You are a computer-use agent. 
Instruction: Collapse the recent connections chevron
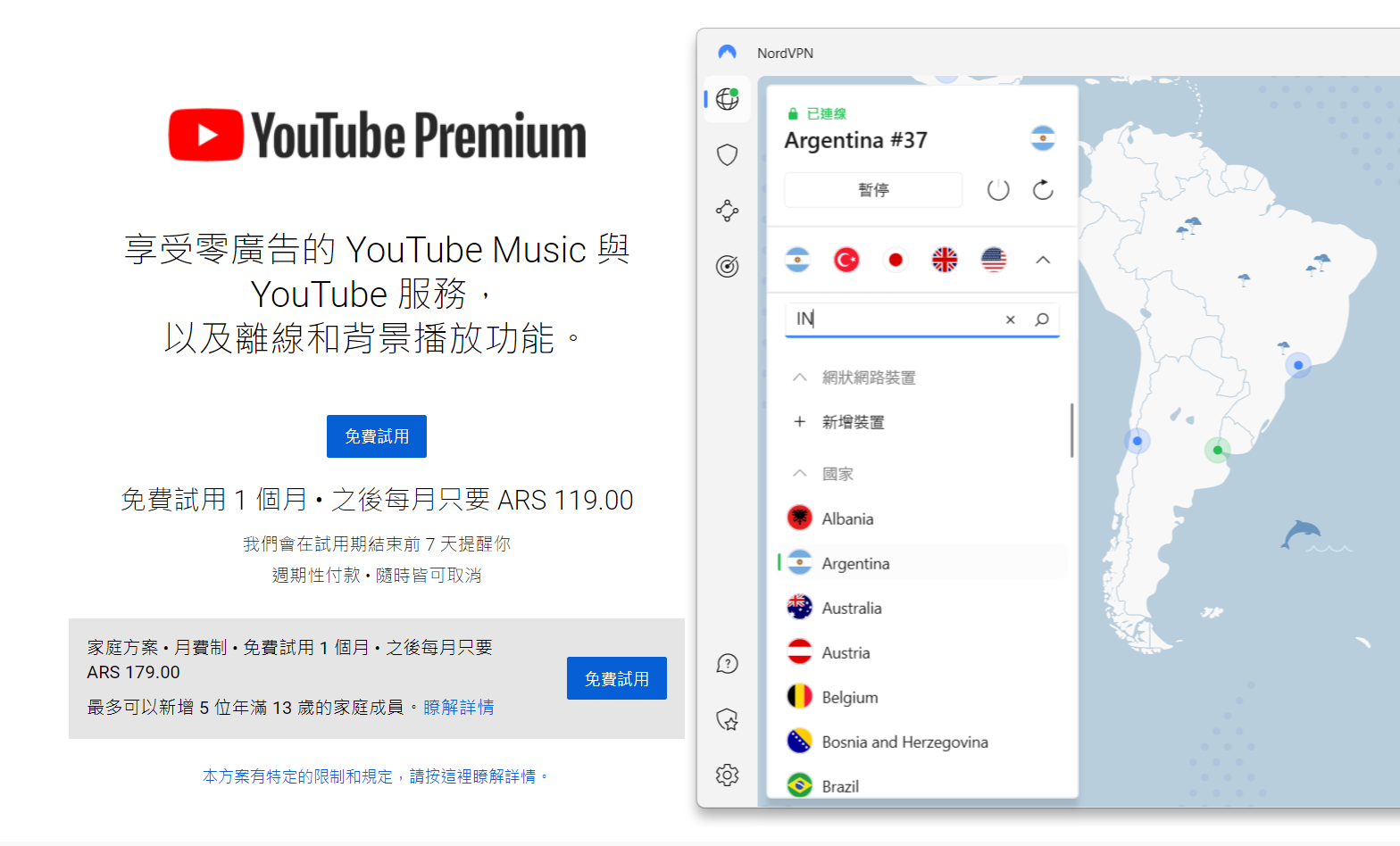tap(1042, 260)
